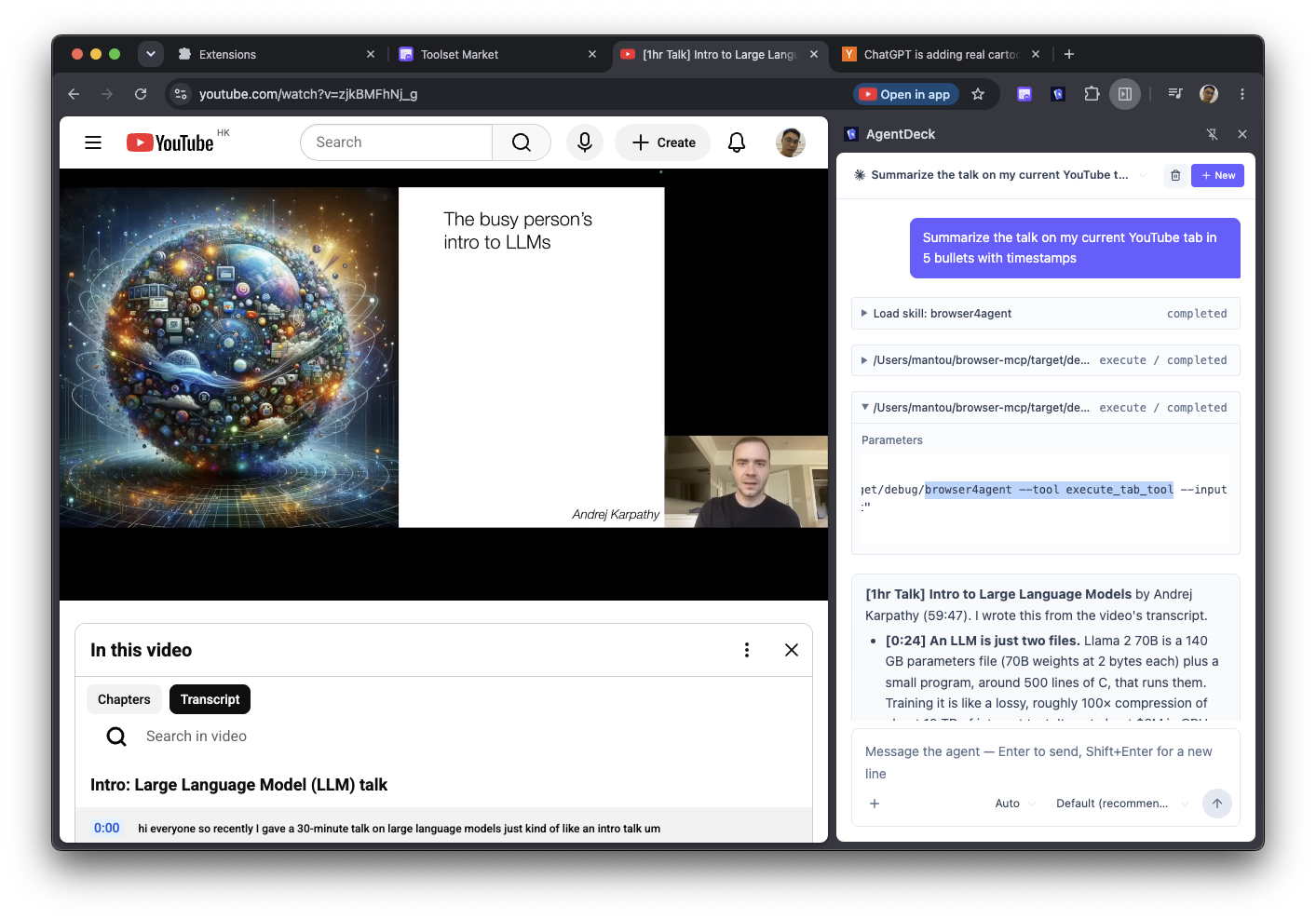
Task: Bookmark this page with the star
Action: 978,94
